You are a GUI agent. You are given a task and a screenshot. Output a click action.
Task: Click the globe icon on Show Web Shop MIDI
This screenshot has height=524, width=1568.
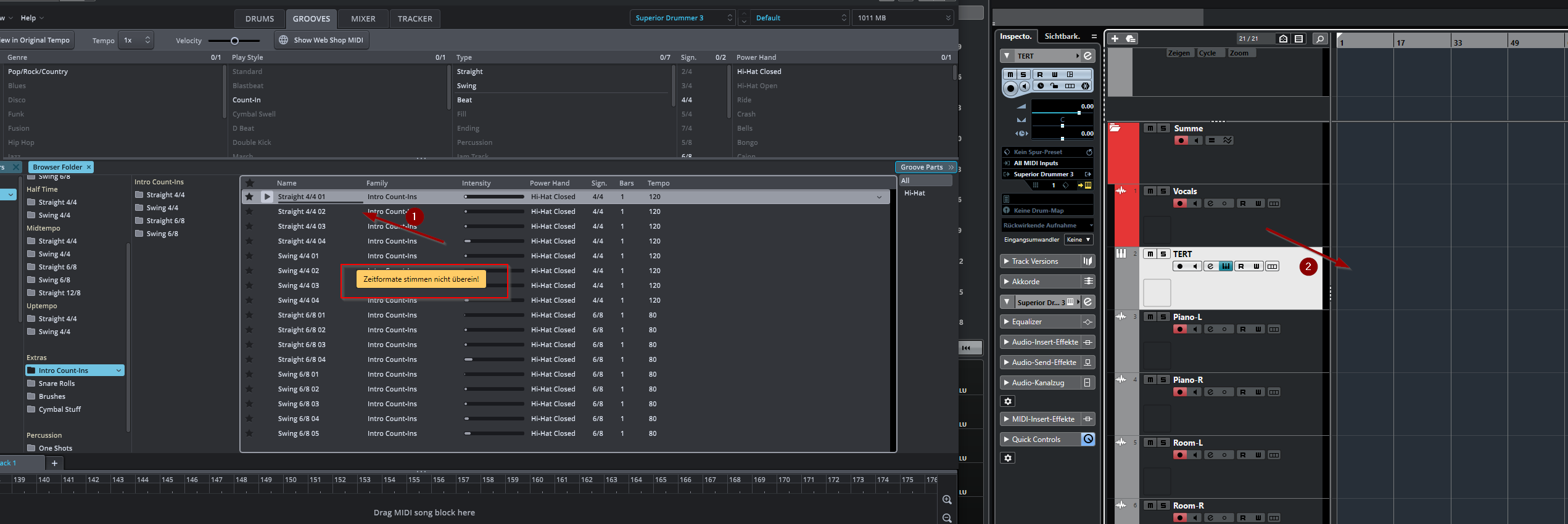pyautogui.click(x=284, y=40)
